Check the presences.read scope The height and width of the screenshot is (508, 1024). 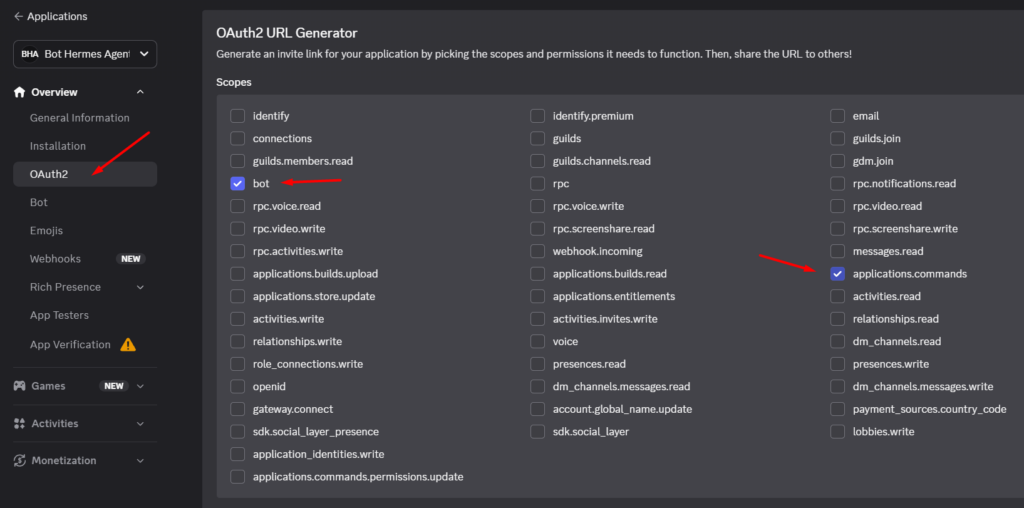537,364
